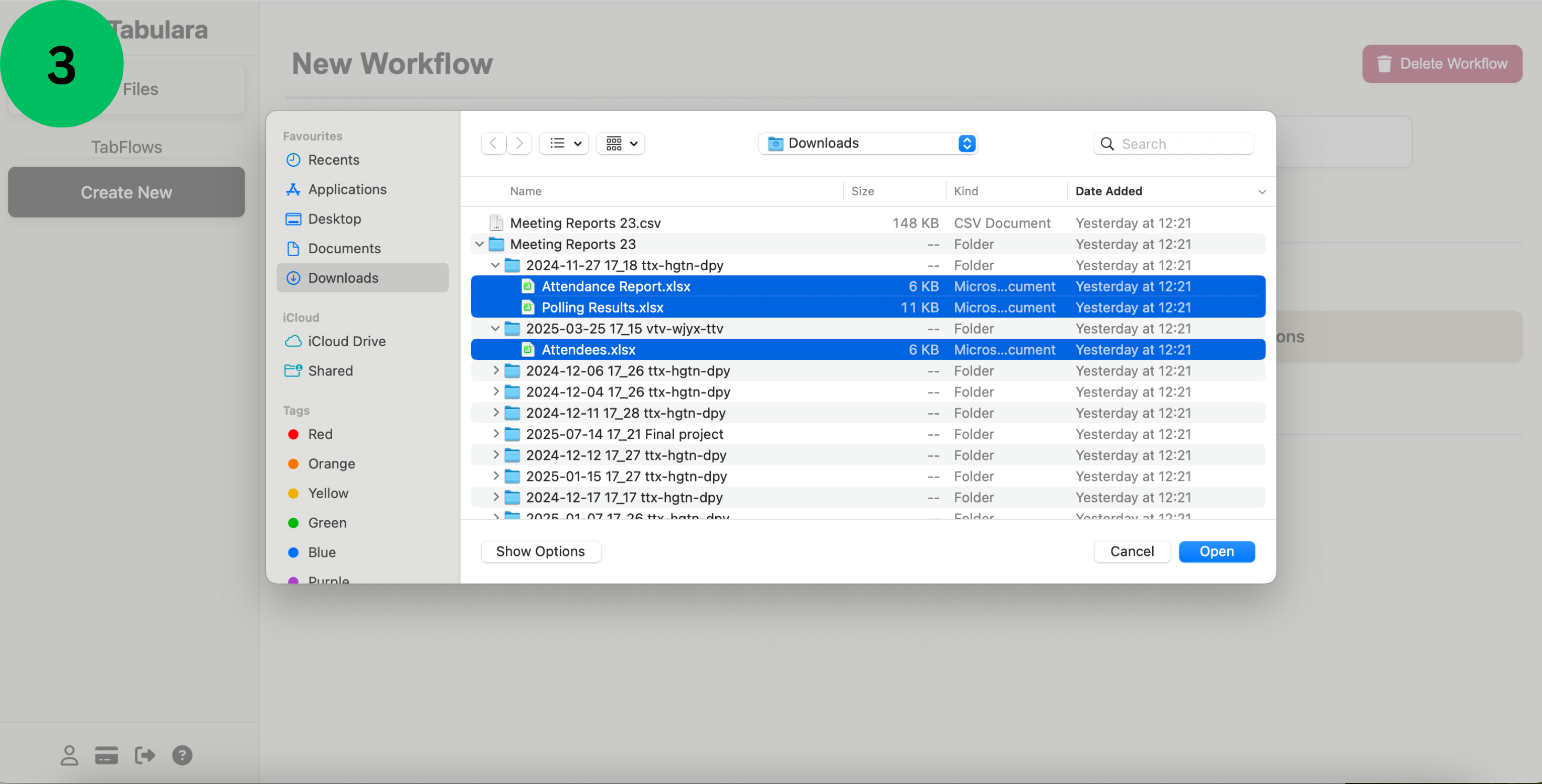Click the sign out icon
This screenshot has height=784, width=1542.
[144, 755]
